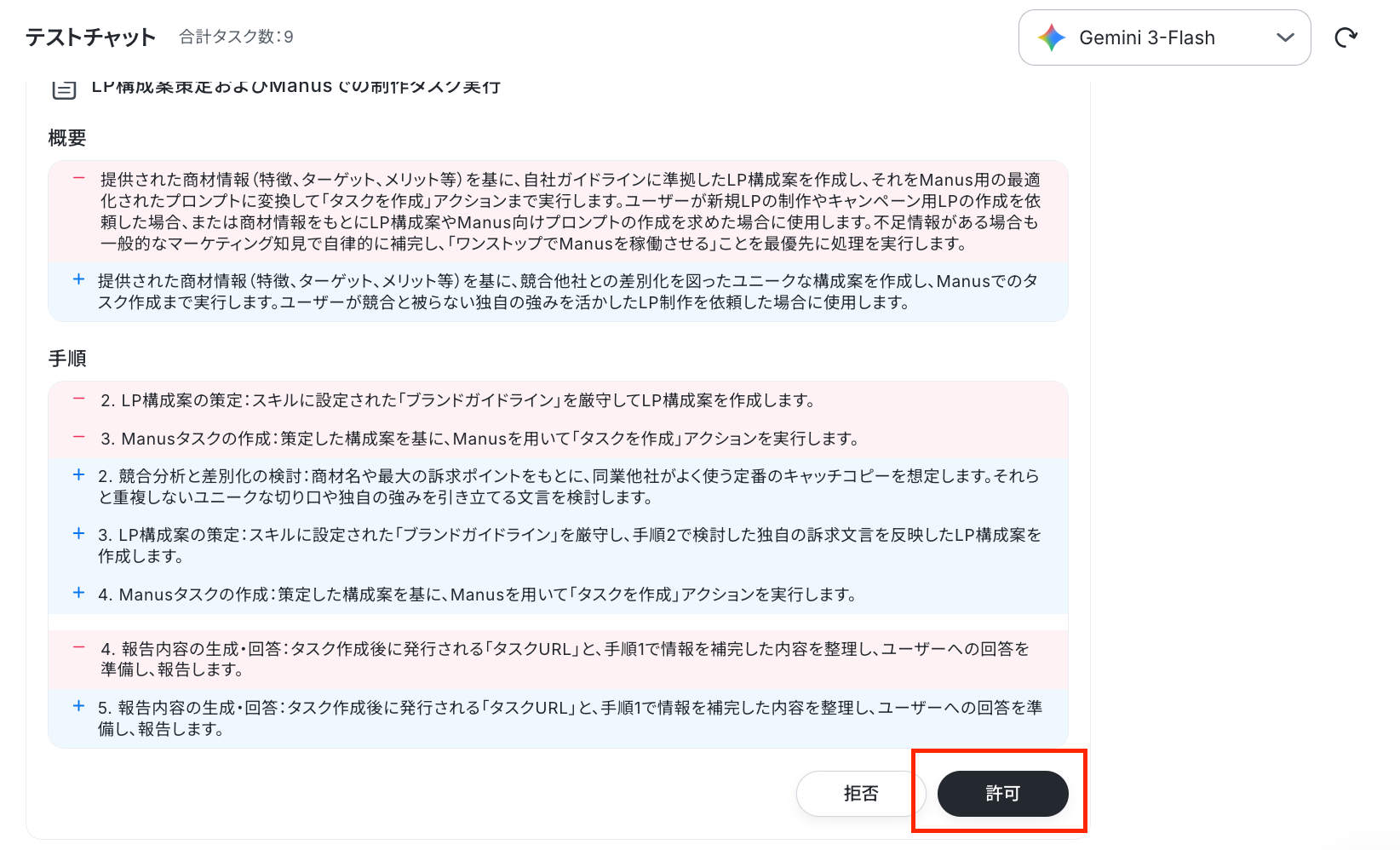Click the テストチャット title
The height and width of the screenshot is (850, 1400).
(90, 37)
